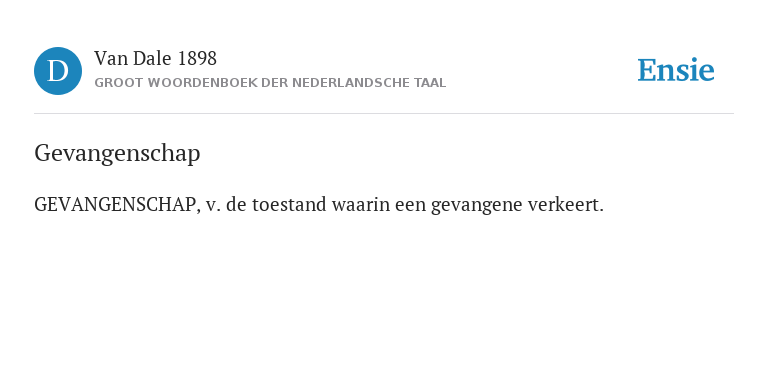This screenshot has height=384, width=768.
Task: Open the Ensie logo
Action: (675, 70)
